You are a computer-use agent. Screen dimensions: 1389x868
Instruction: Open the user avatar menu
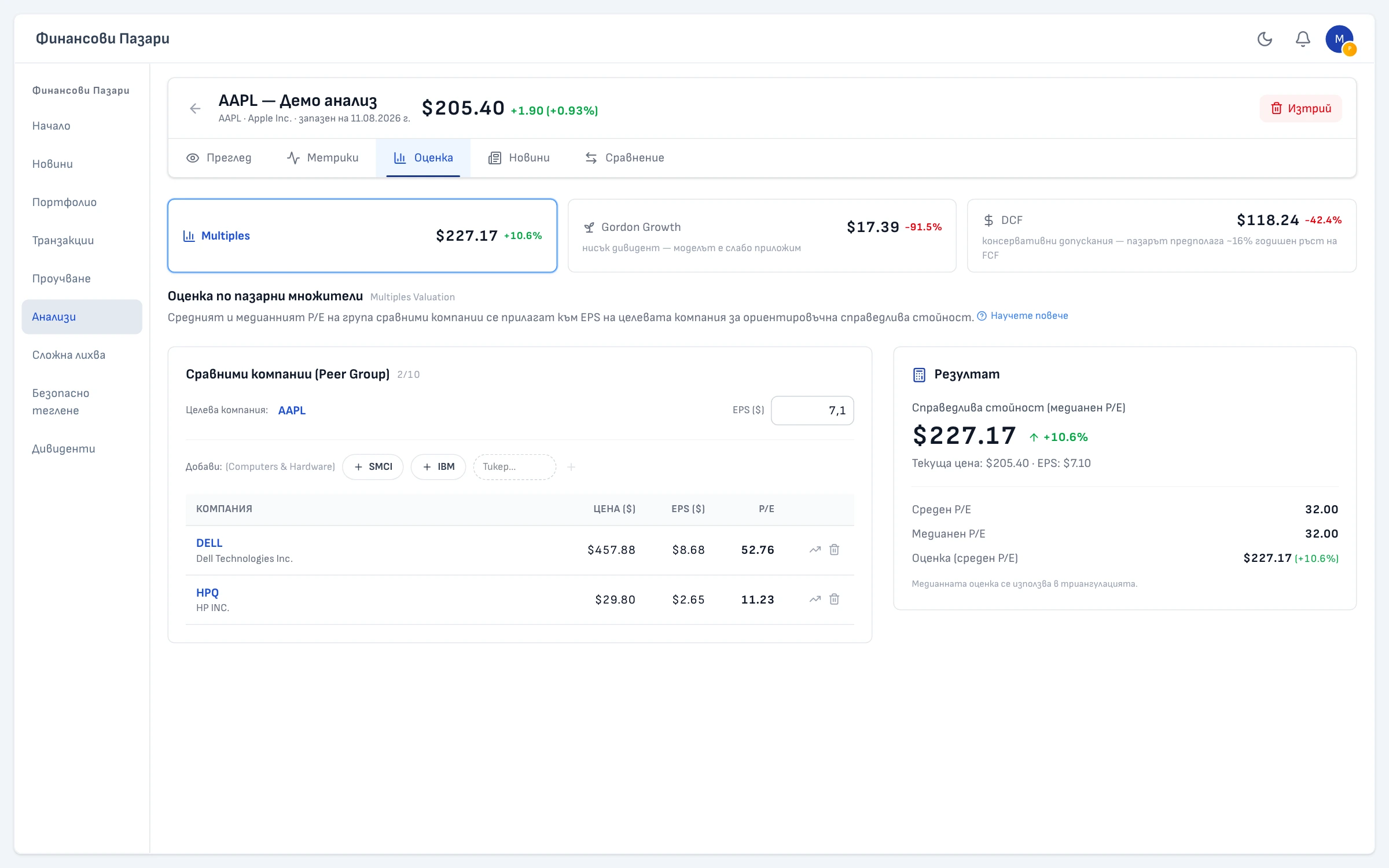[1339, 39]
